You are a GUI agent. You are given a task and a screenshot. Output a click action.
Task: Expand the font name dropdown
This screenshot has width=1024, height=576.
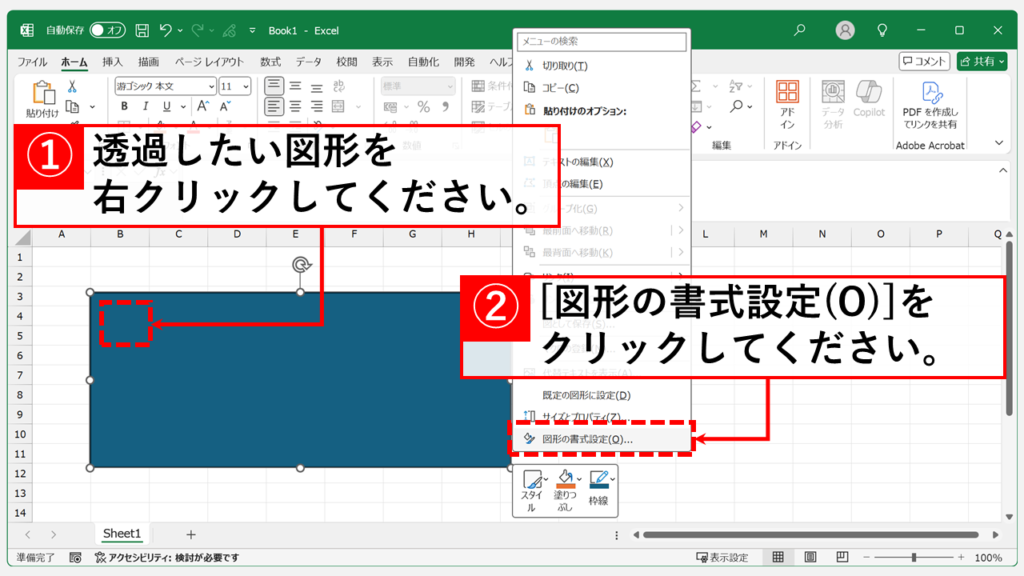tap(210, 86)
